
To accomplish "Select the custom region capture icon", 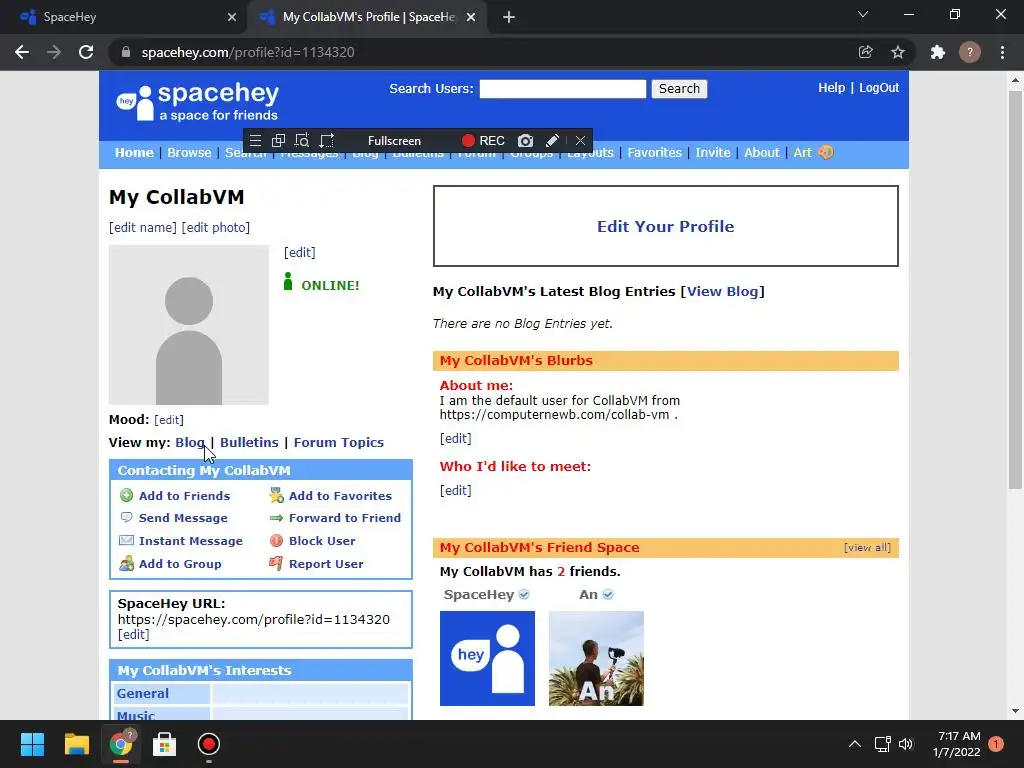I will coord(327,140).
